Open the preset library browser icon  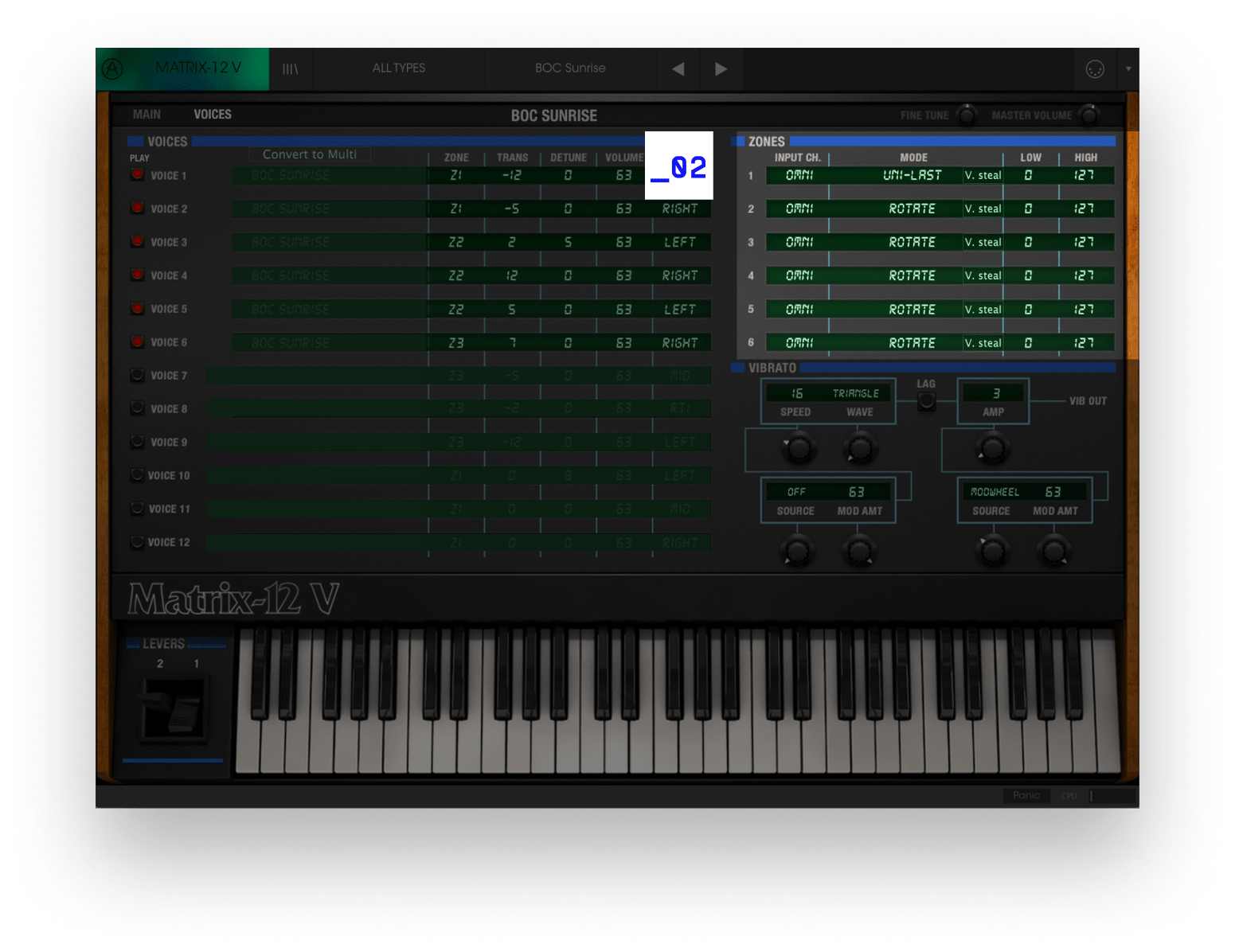click(x=291, y=69)
